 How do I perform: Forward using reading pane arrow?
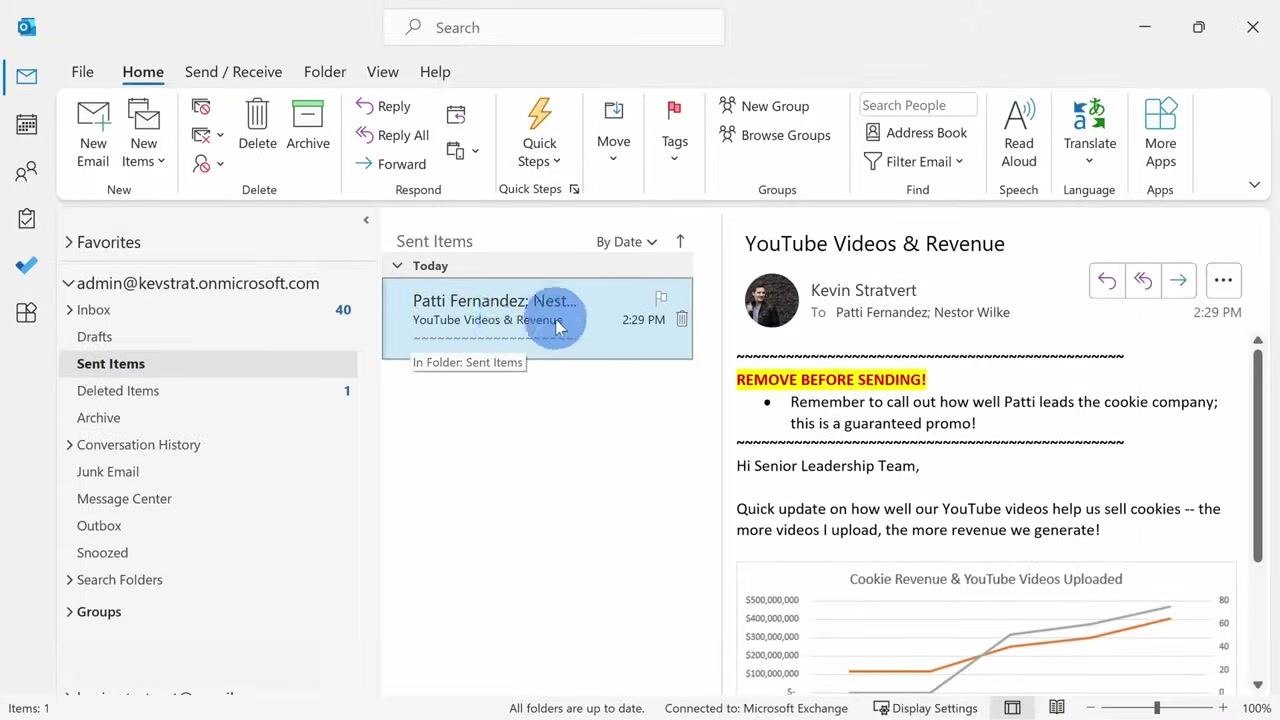click(1178, 281)
